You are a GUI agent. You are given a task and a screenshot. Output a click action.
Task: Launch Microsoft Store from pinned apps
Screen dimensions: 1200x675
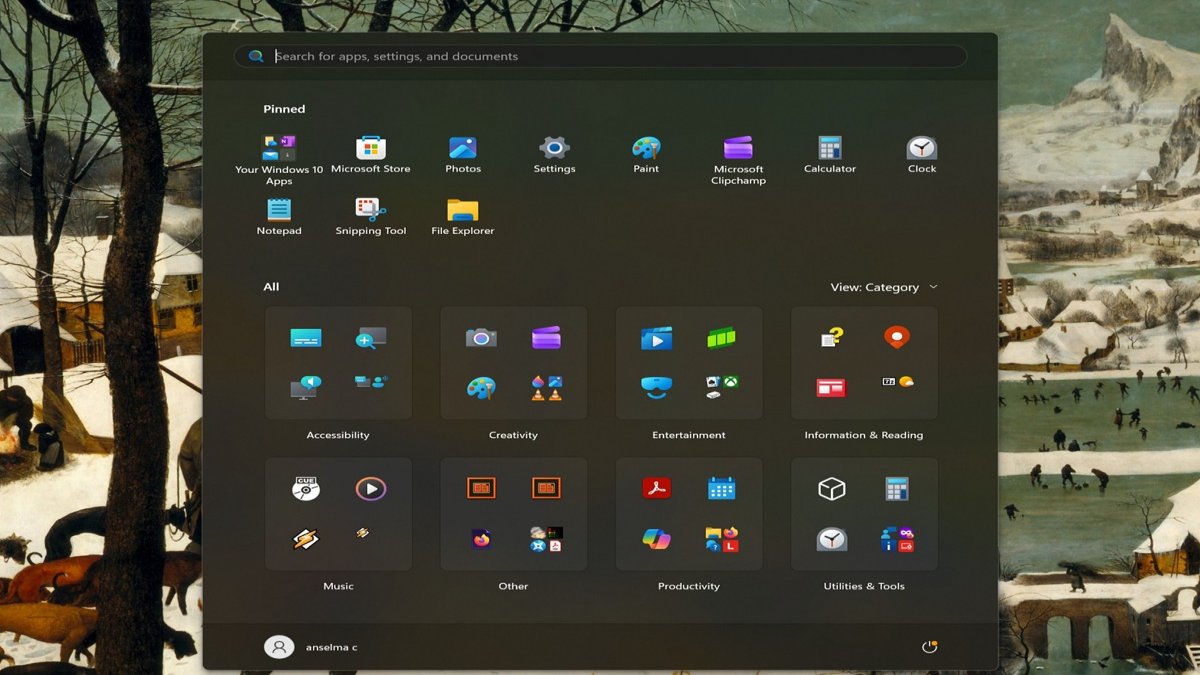pos(371,155)
